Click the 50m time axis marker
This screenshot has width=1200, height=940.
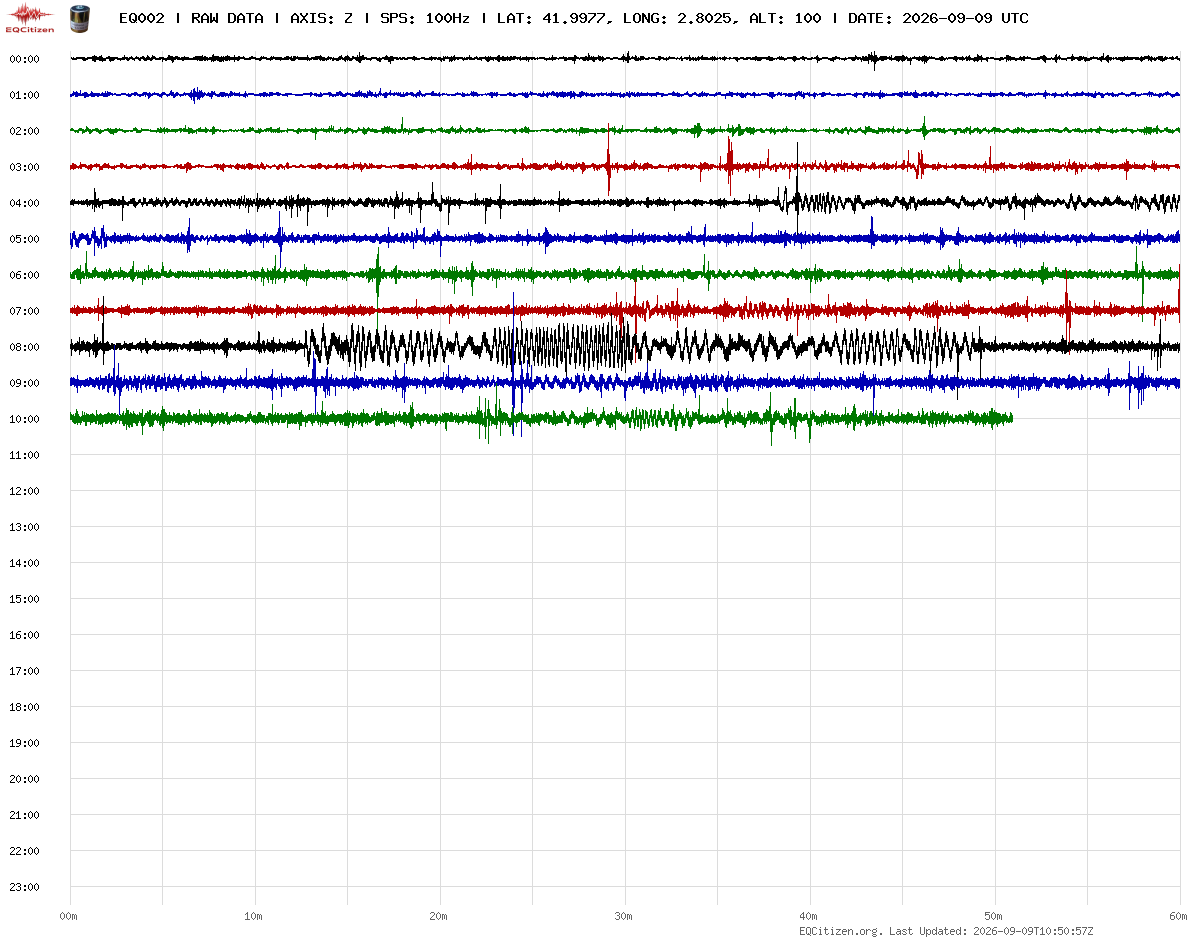(993, 916)
